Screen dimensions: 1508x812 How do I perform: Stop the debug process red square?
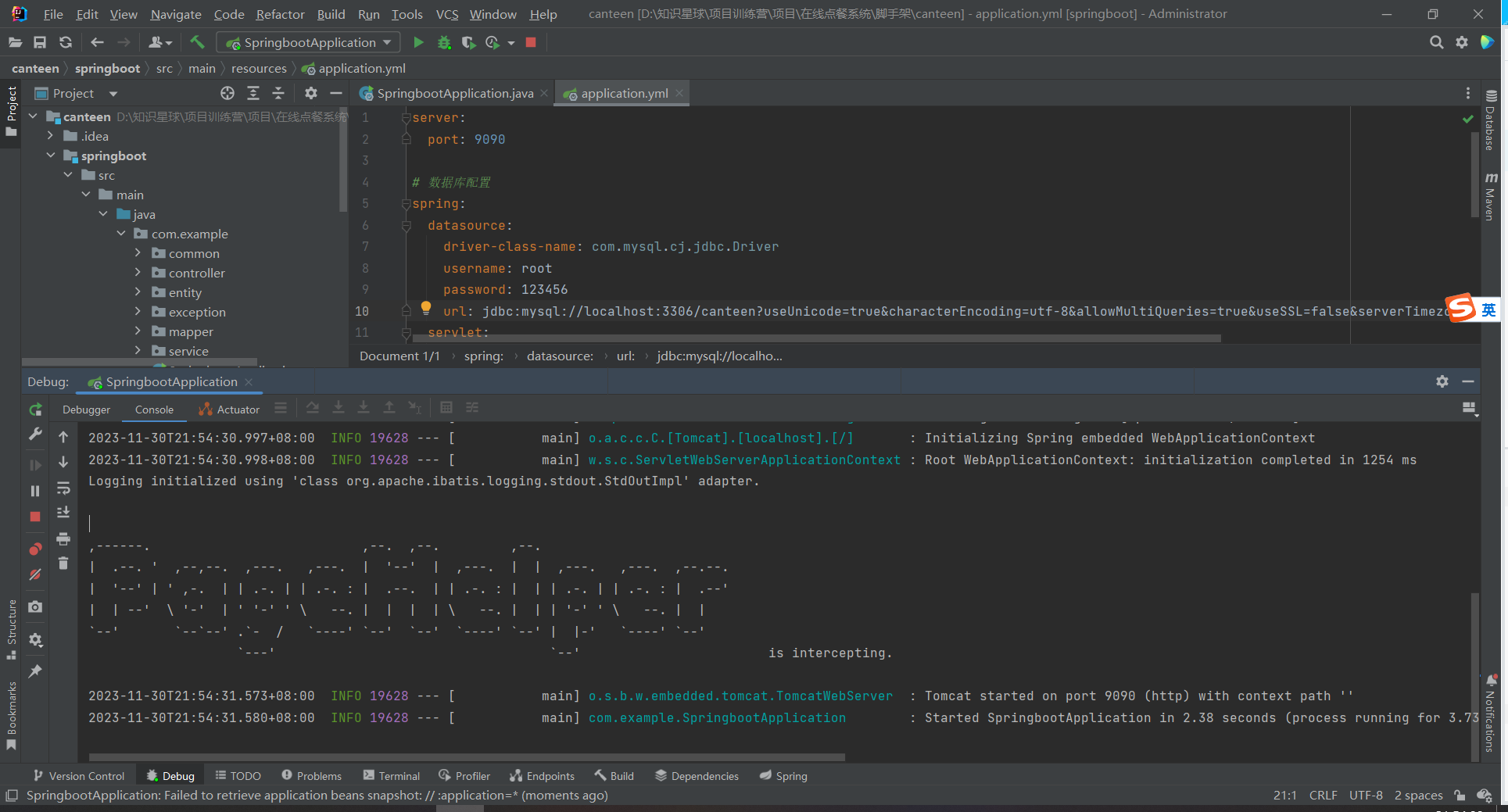35,517
